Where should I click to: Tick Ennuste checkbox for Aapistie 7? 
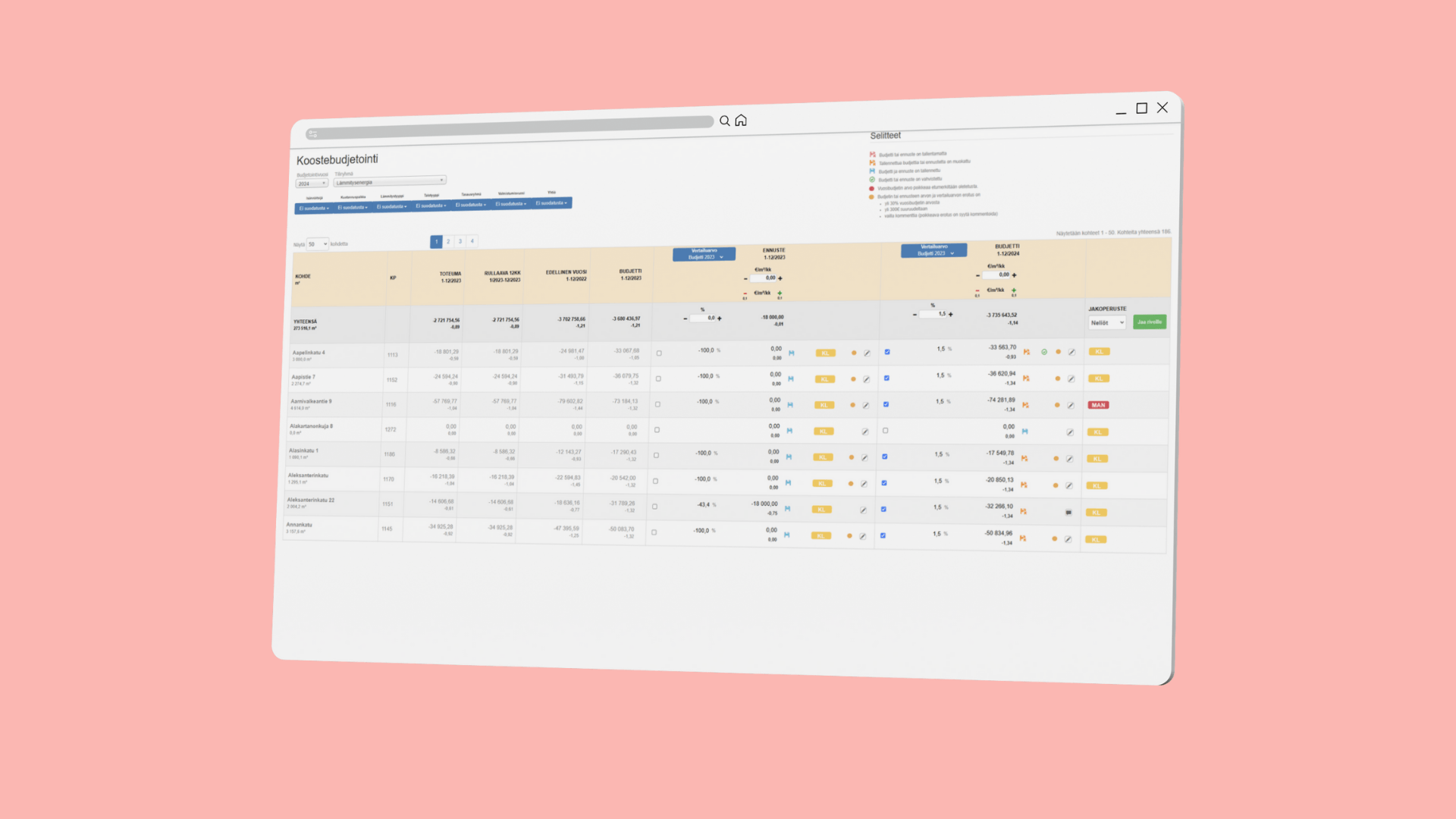pos(658,378)
